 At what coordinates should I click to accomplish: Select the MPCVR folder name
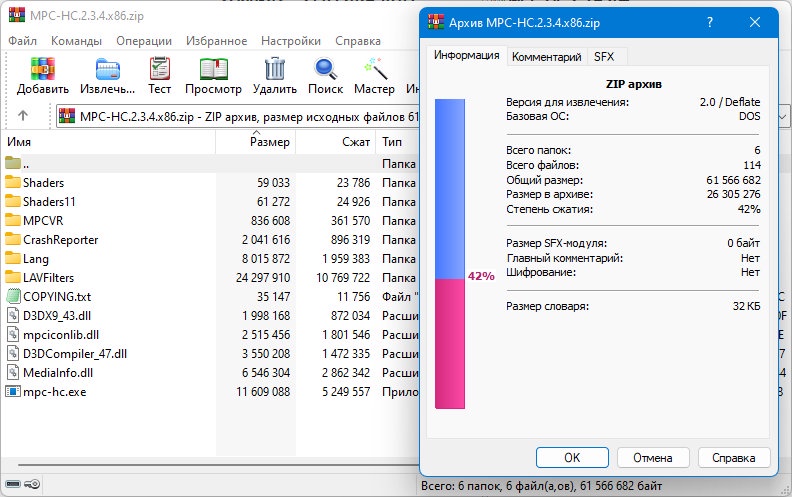[x=43, y=221]
